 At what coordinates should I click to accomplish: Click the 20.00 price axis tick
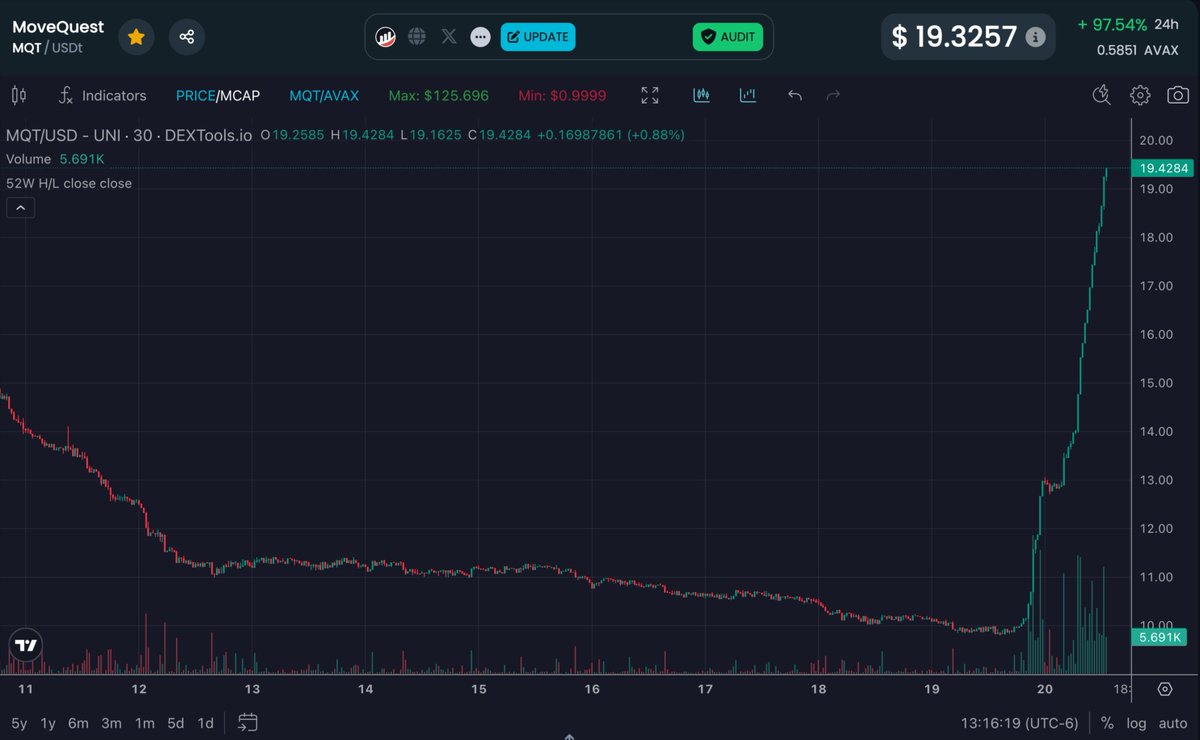point(1156,140)
